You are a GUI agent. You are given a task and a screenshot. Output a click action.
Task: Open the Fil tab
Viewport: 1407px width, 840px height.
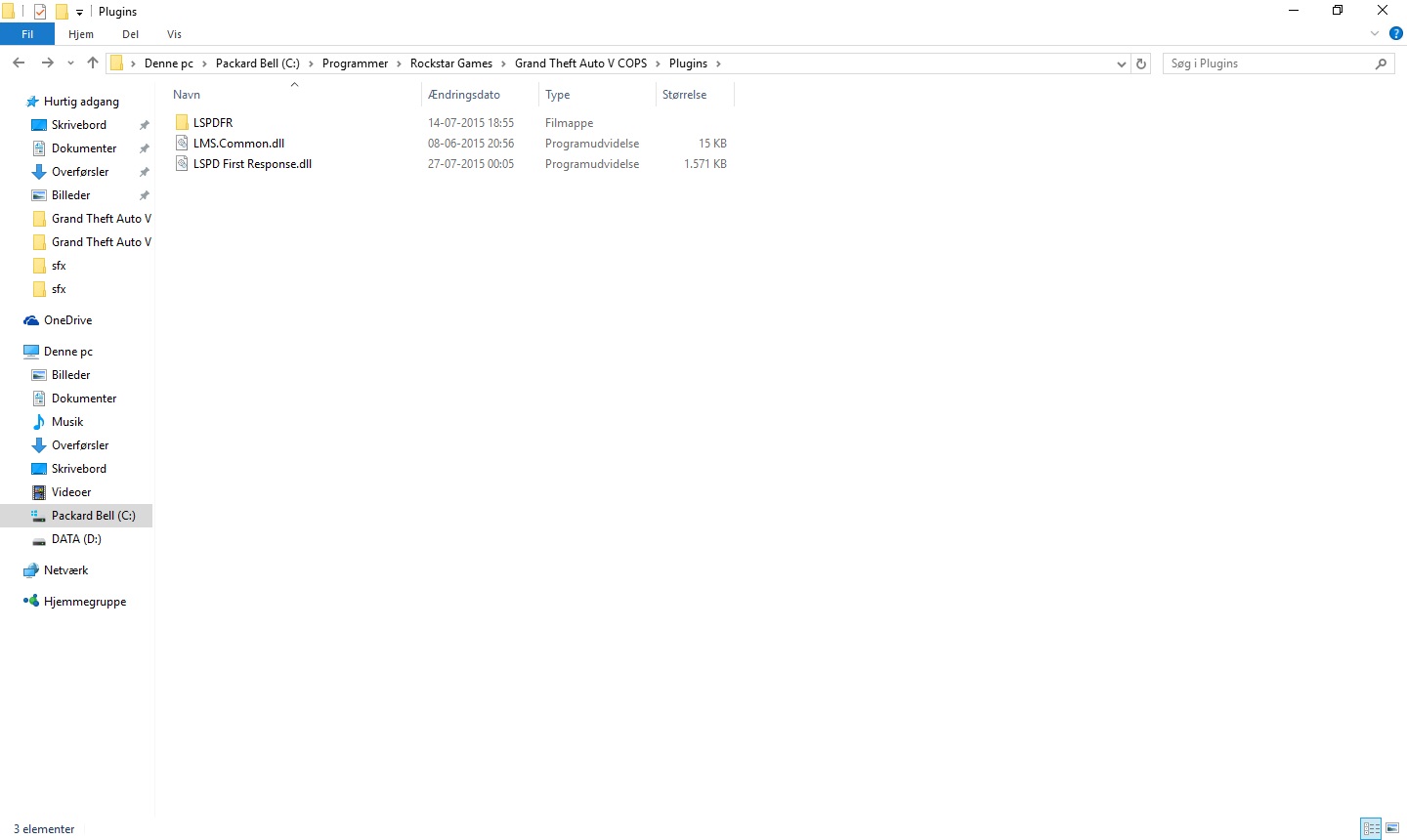[27, 34]
